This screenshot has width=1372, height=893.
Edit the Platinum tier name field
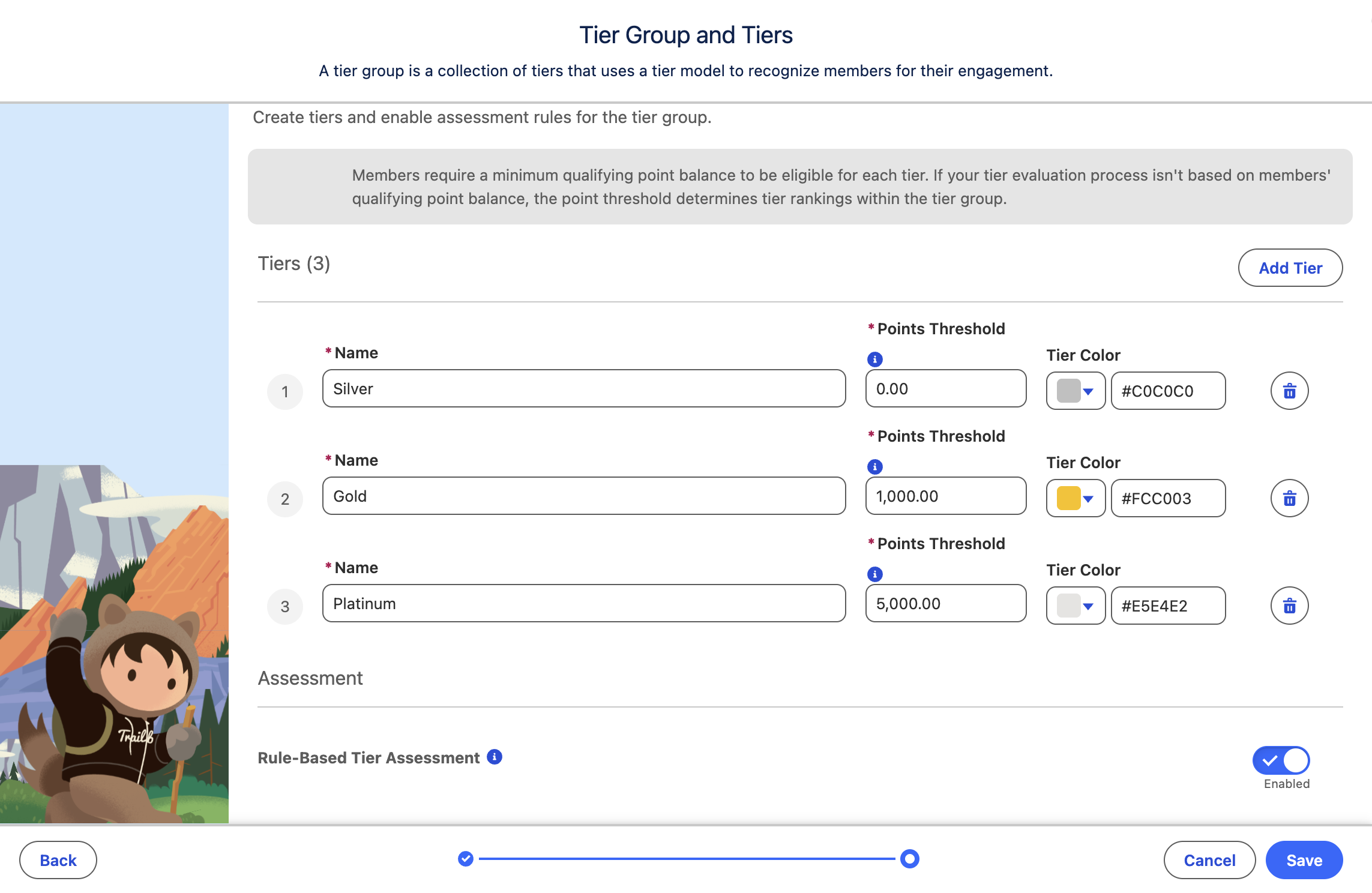[x=584, y=604]
